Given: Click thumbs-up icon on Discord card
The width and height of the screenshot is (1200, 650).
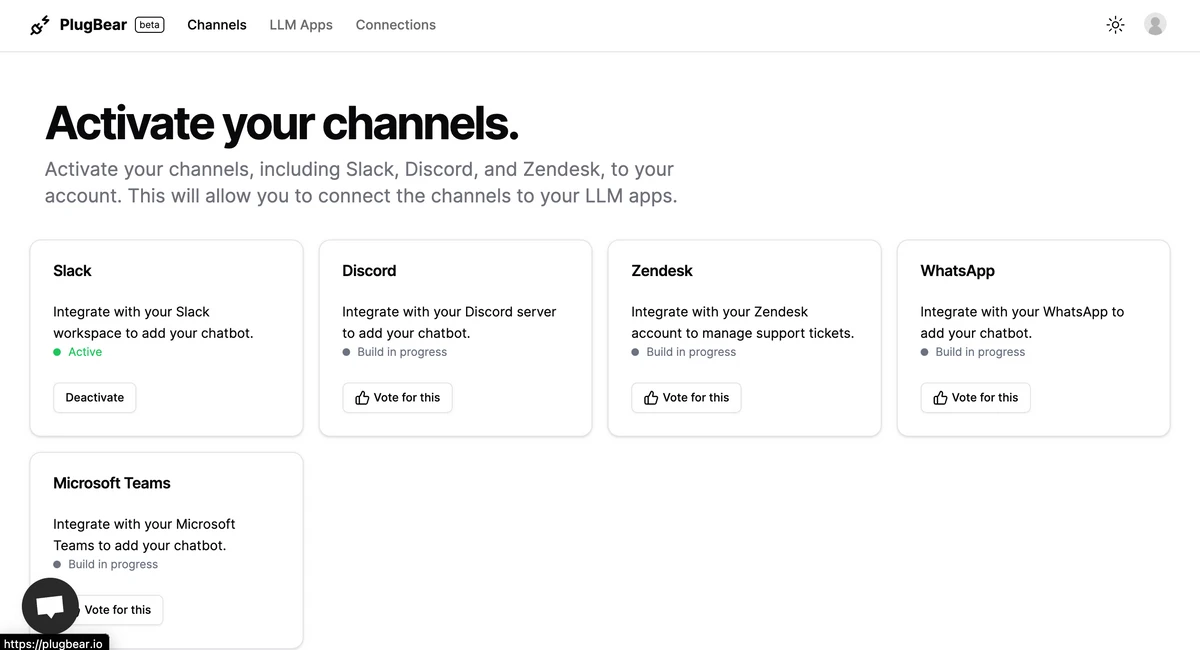Looking at the screenshot, I should pyautogui.click(x=362, y=398).
